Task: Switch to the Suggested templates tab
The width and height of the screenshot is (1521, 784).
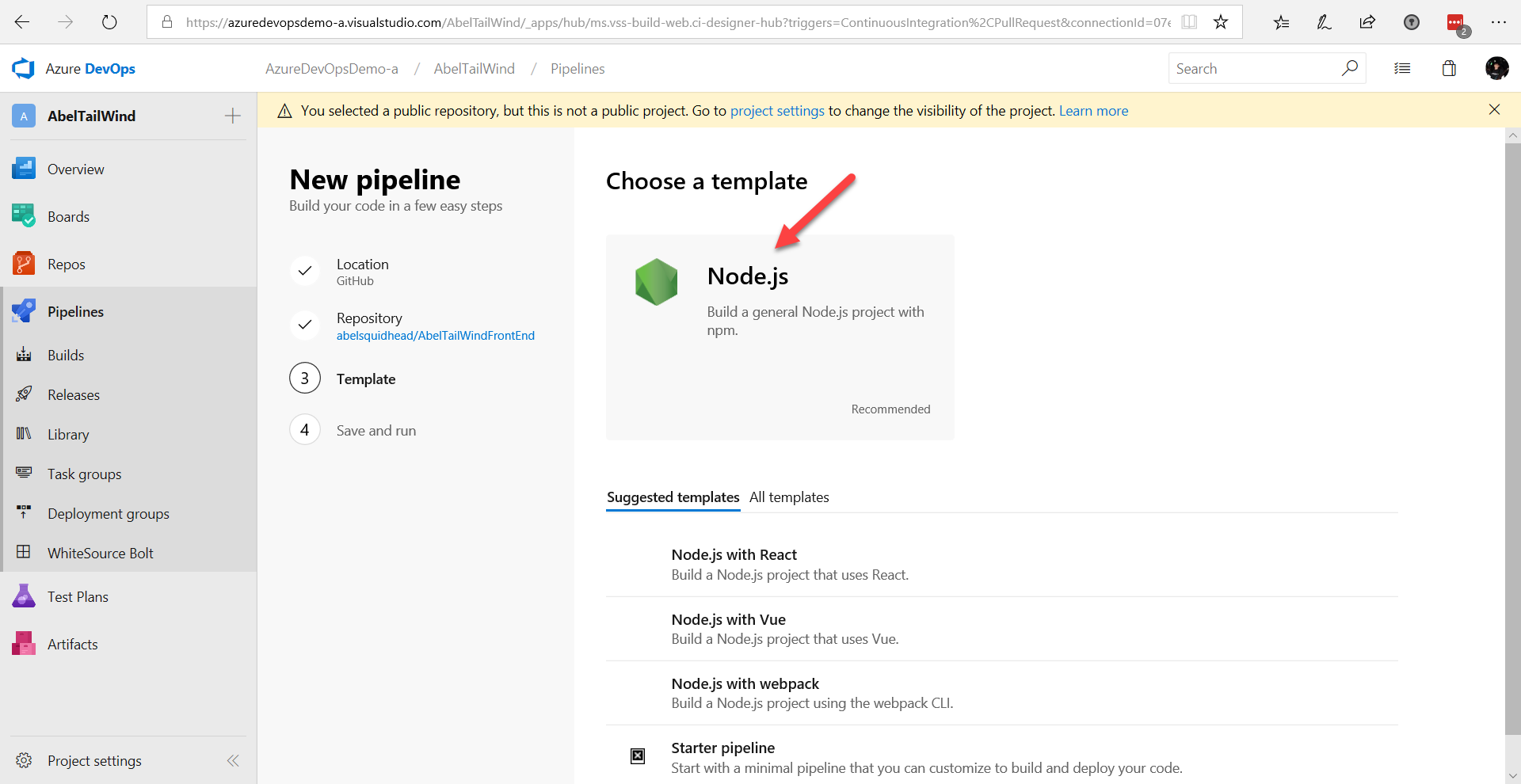Action: pos(673,497)
